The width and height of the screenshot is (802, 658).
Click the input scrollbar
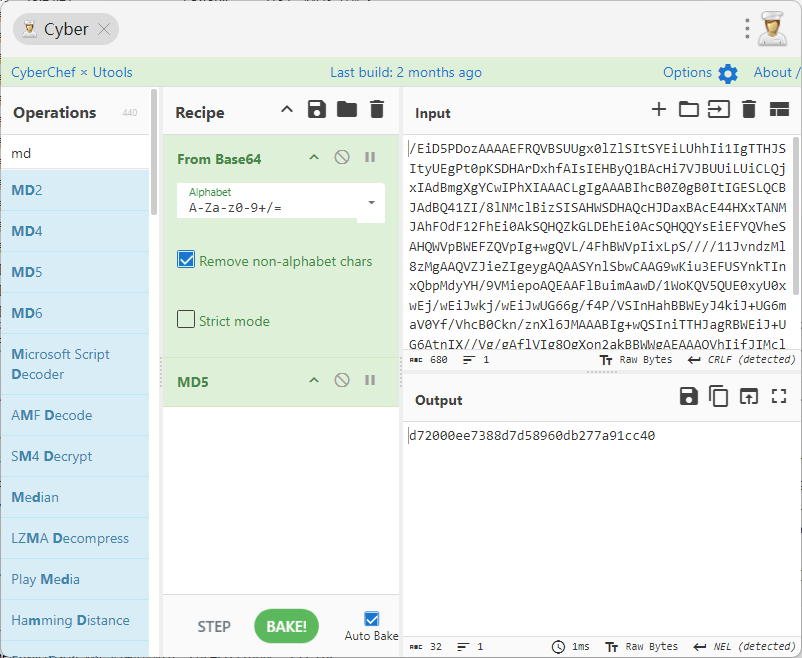point(797,215)
